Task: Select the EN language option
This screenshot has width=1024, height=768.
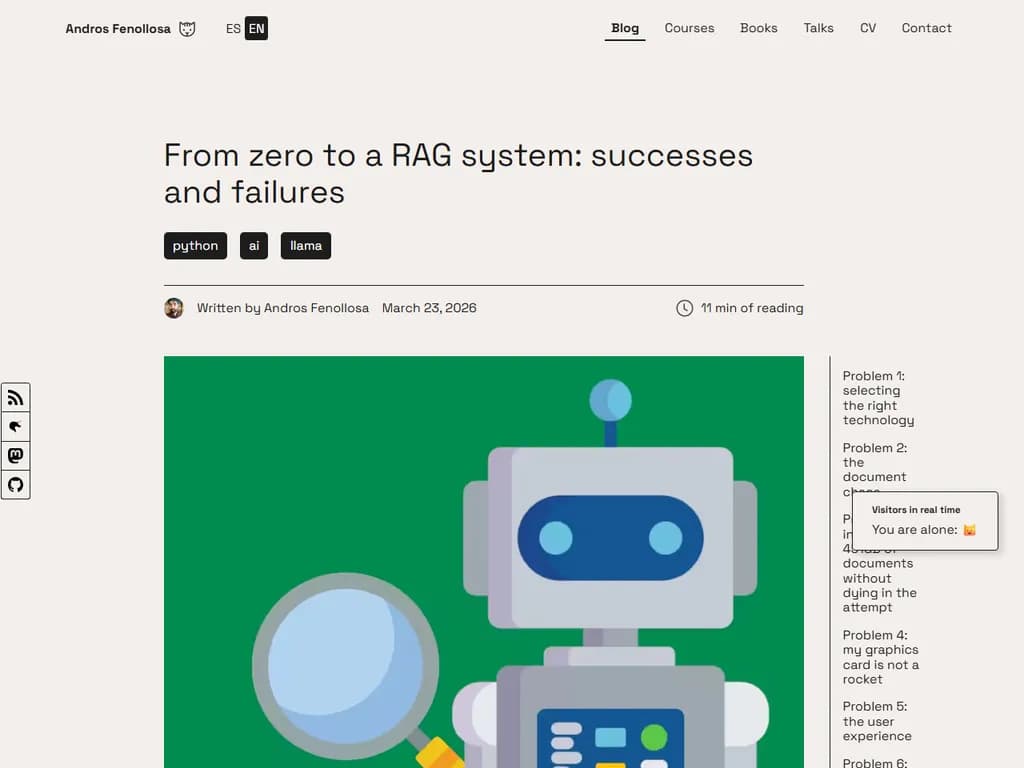Action: pyautogui.click(x=257, y=29)
